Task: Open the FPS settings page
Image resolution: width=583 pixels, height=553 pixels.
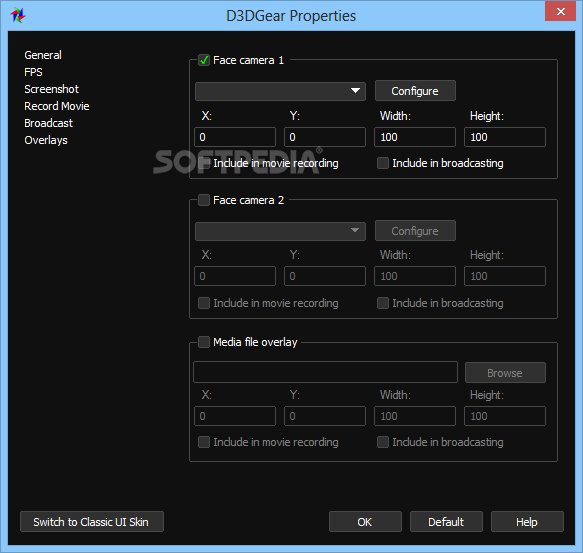Action: point(33,72)
